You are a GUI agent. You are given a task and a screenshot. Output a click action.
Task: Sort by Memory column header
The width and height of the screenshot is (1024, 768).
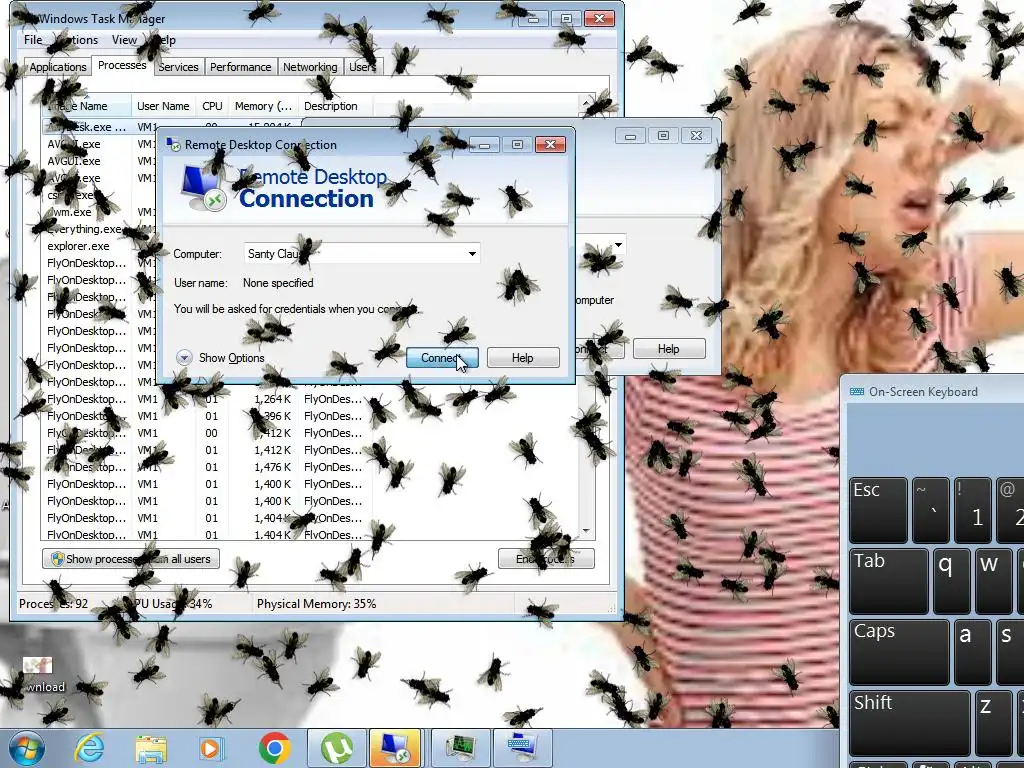click(263, 106)
